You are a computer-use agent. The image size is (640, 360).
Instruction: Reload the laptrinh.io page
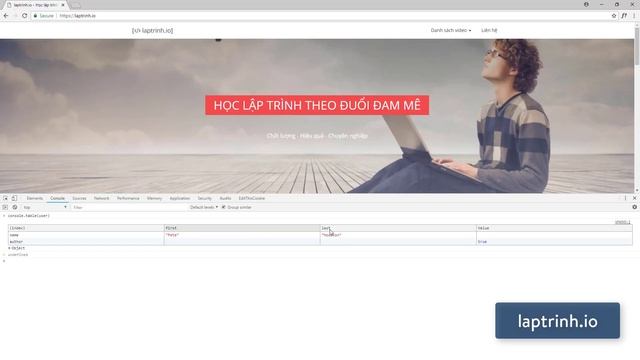(24, 16)
